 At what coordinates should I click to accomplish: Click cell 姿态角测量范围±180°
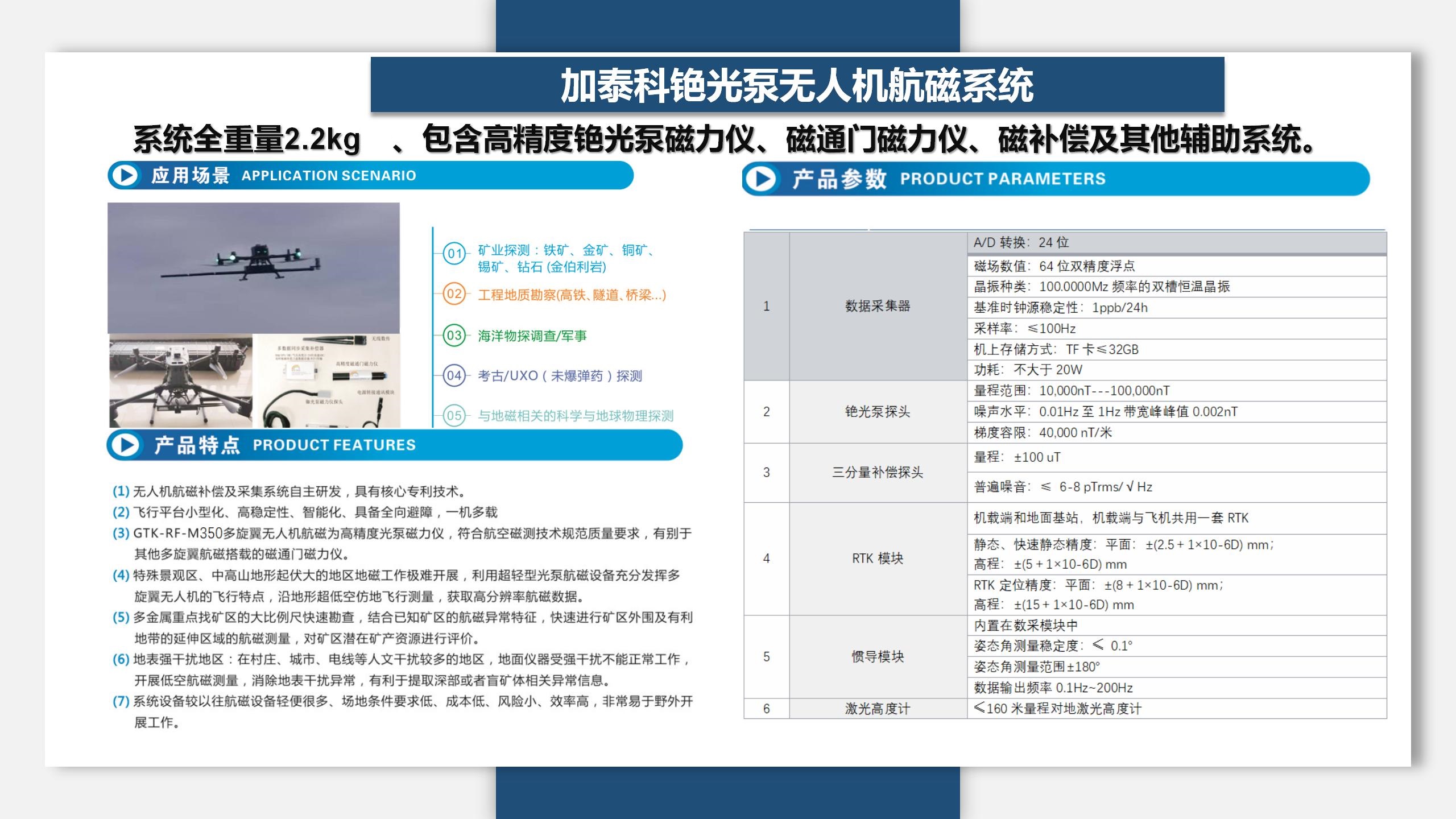1177,667
